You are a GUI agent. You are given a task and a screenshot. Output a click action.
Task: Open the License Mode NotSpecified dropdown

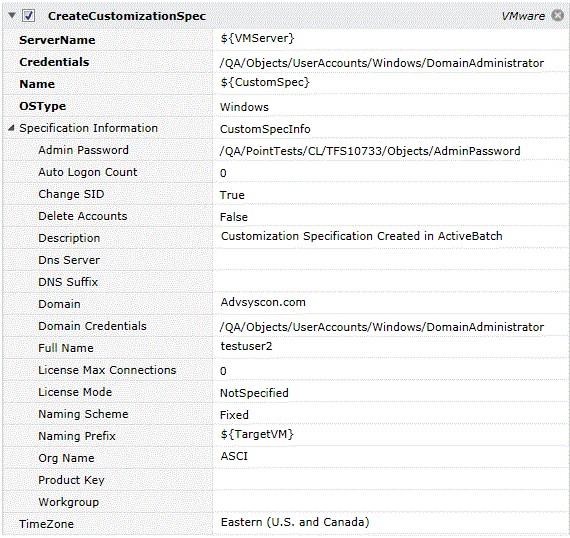tap(391, 392)
